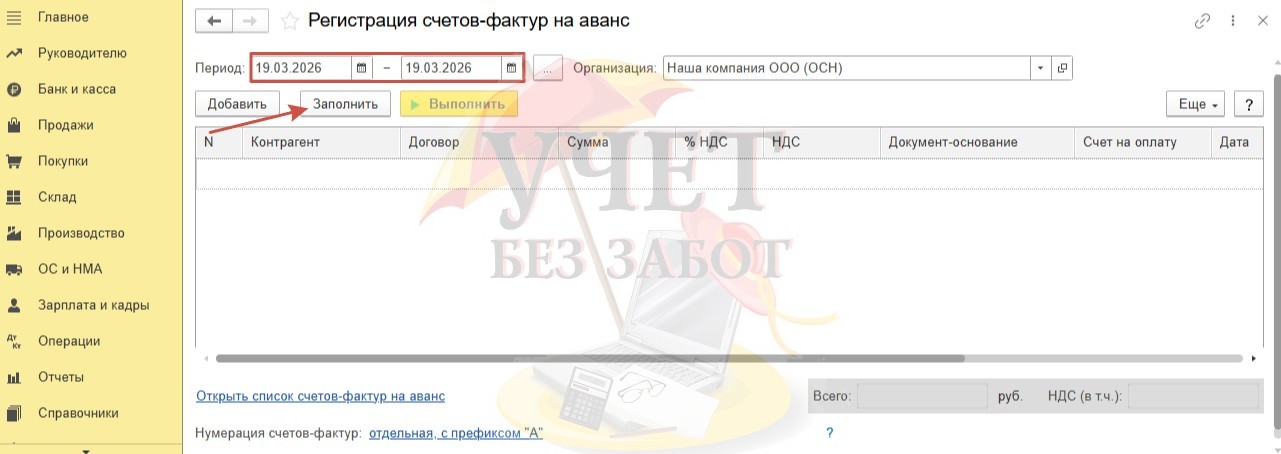
Task: Go to the Покупки section
Action: pyautogui.click(x=63, y=161)
